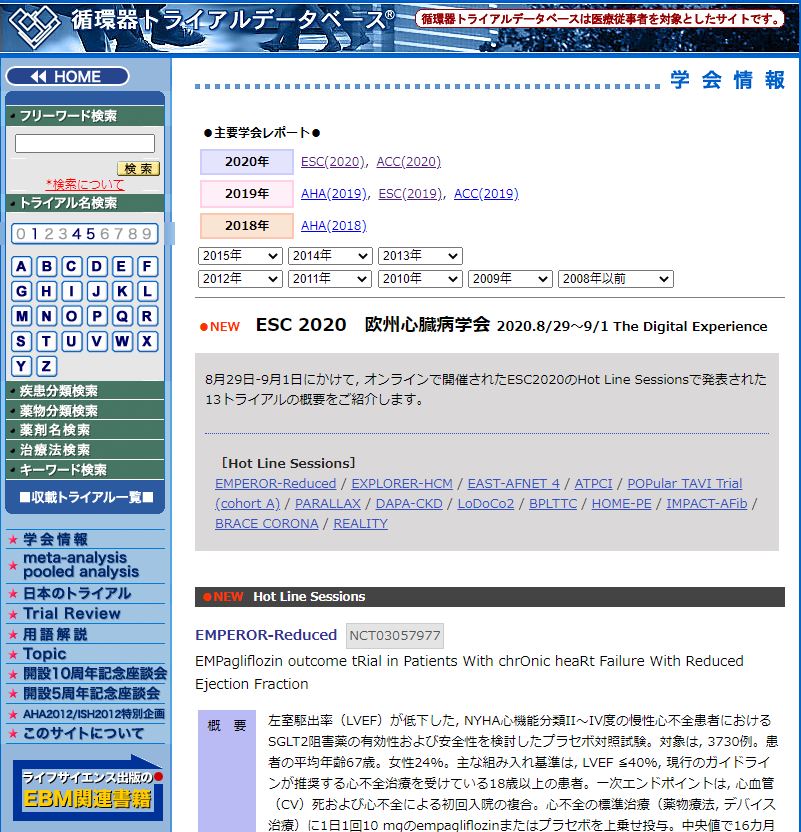Click the 検索 search button

(x=138, y=169)
